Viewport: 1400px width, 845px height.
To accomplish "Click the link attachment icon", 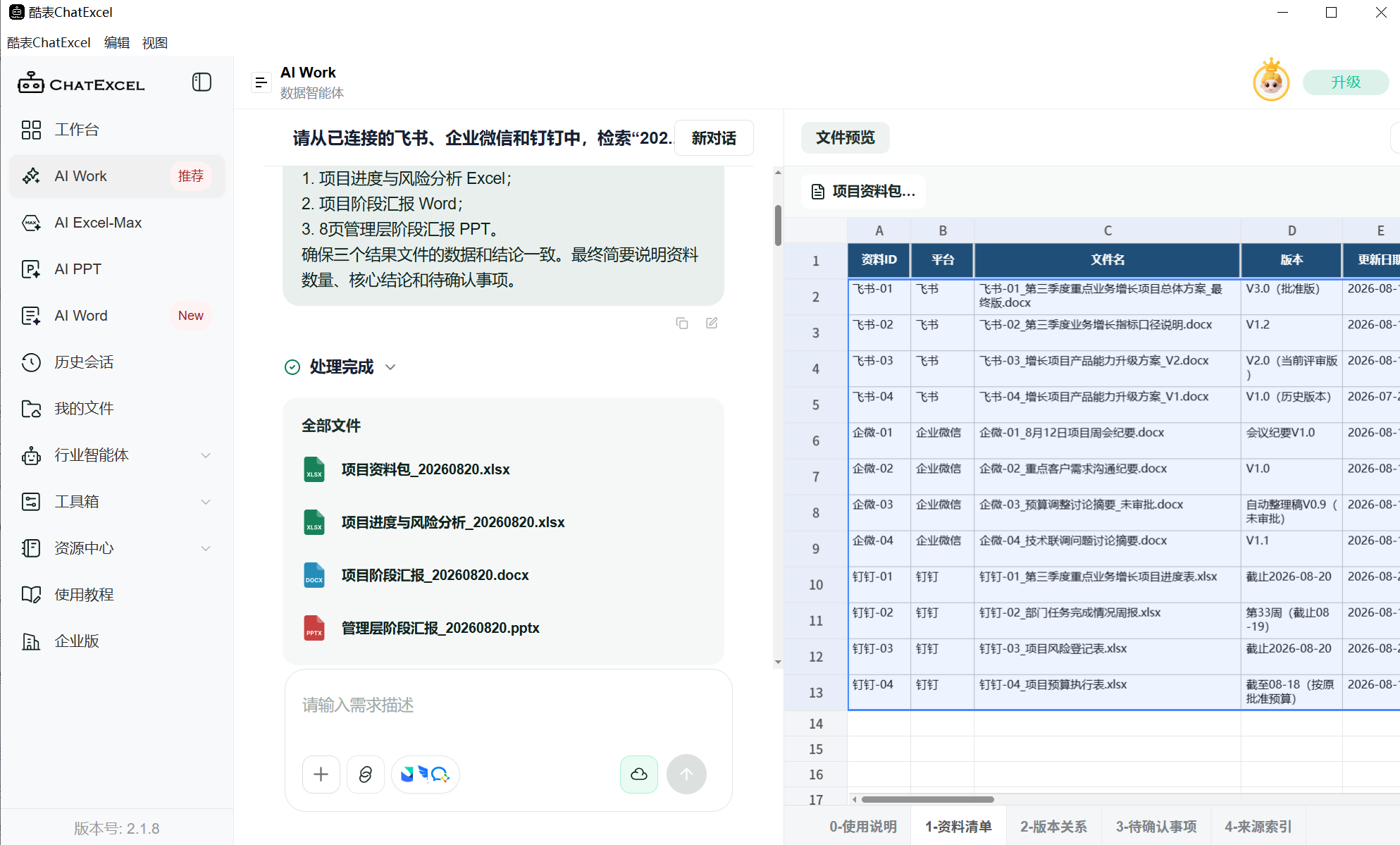I will (x=366, y=775).
